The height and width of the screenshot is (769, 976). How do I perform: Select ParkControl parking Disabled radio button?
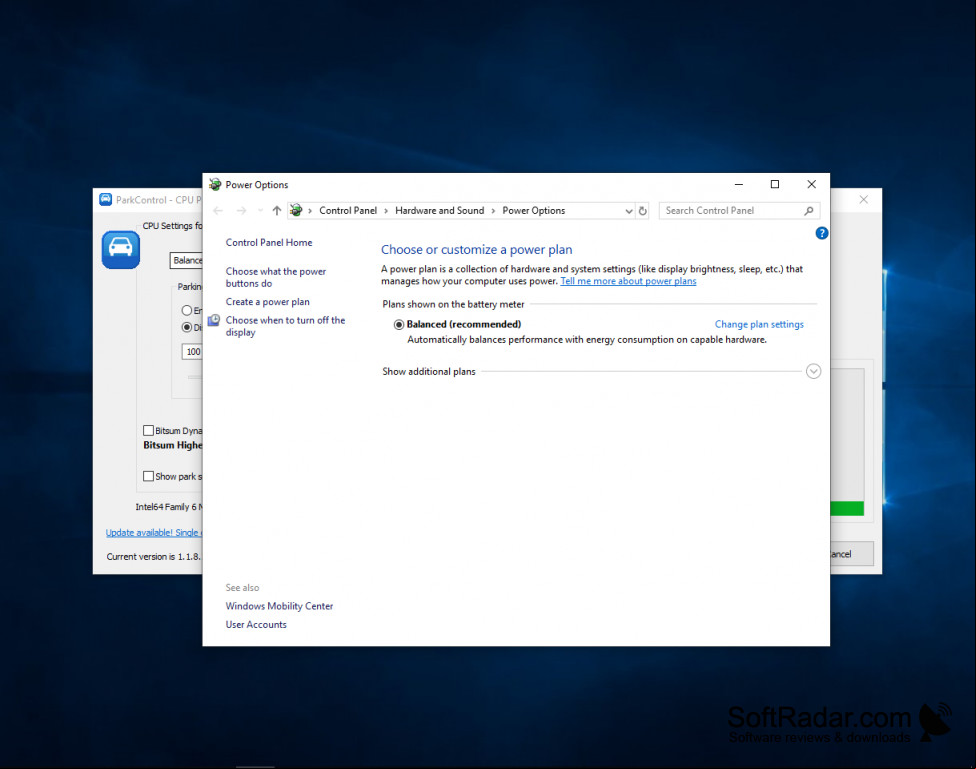[187, 327]
